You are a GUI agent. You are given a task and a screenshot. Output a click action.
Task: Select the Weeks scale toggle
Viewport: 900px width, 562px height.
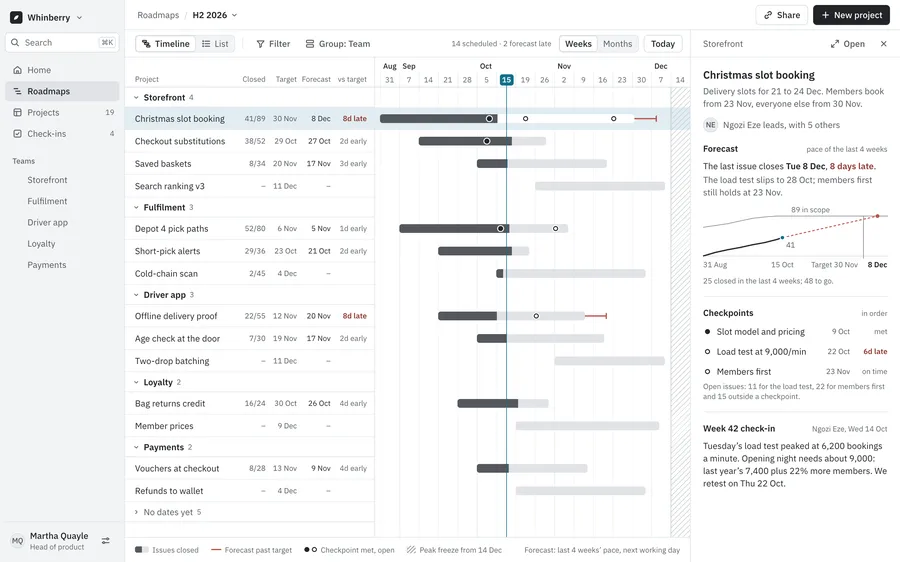click(578, 44)
